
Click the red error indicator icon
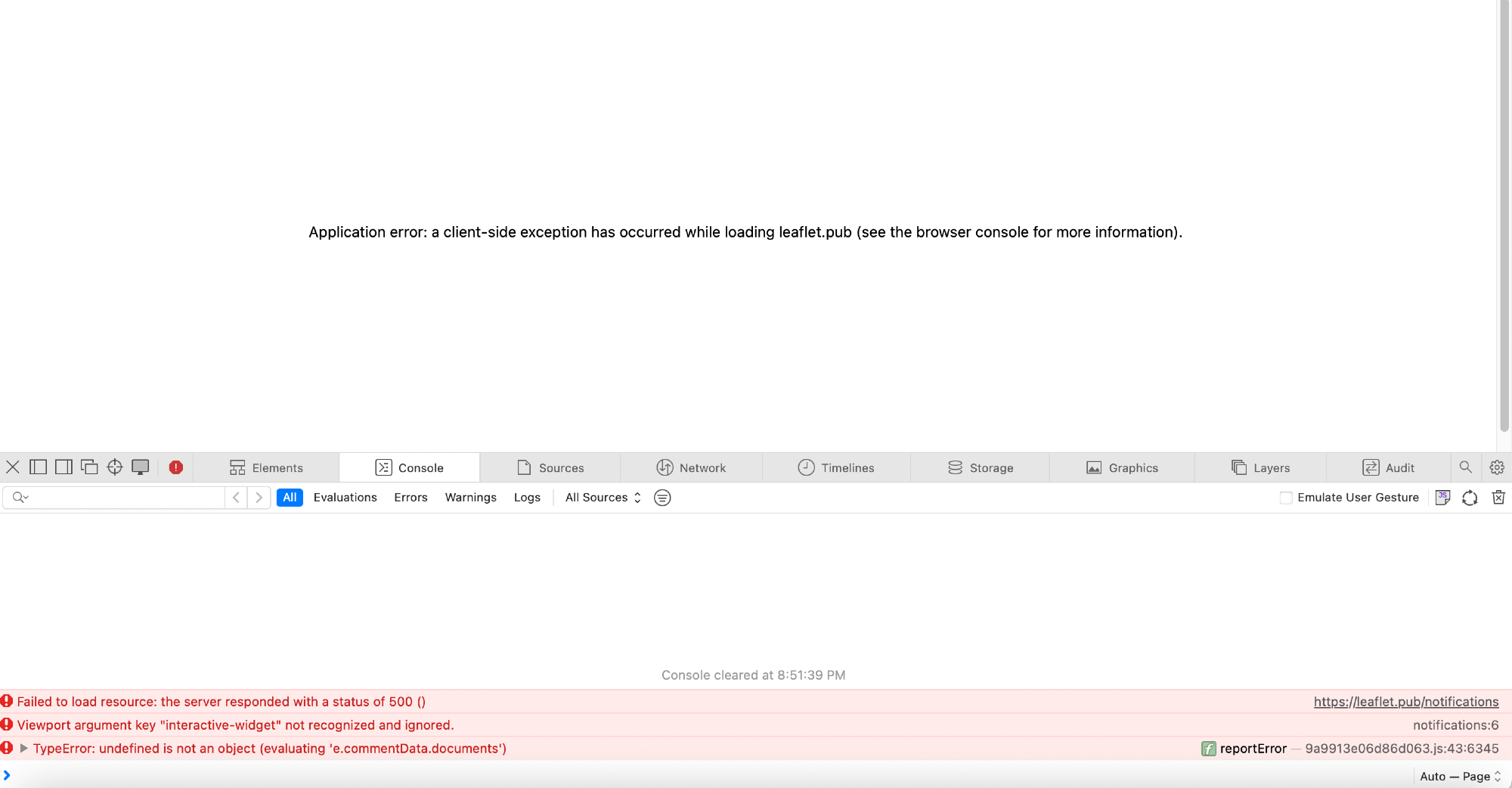pyautogui.click(x=176, y=467)
